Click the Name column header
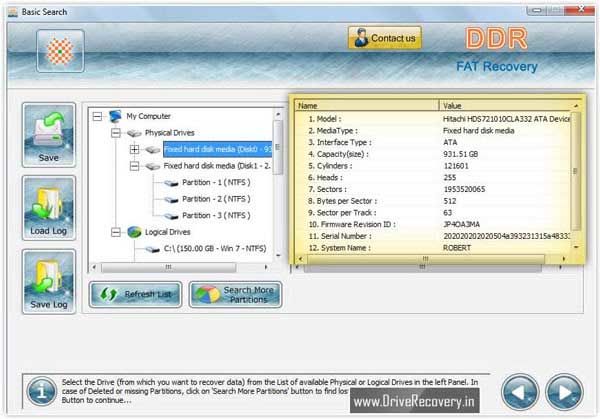Image resolution: width=600 pixels, height=419 pixels. [367, 106]
